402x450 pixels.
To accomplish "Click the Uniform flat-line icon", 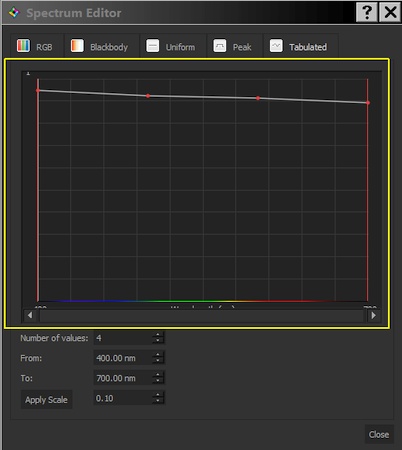I will click(x=153, y=46).
